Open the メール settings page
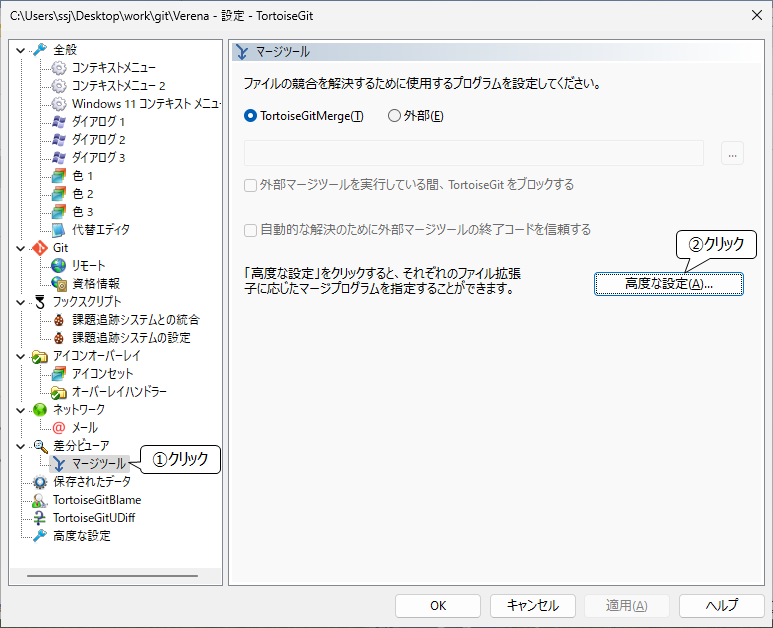Image resolution: width=773 pixels, height=628 pixels. click(x=85, y=428)
